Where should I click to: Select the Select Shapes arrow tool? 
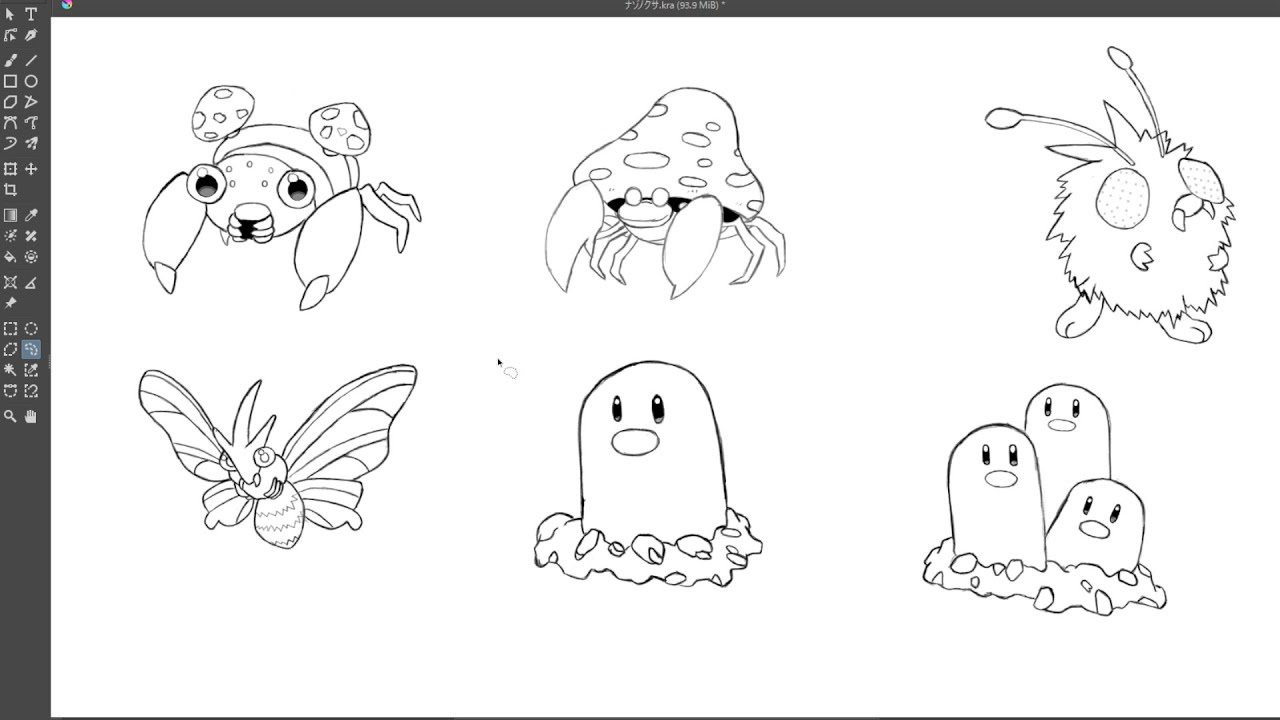tap(10, 15)
